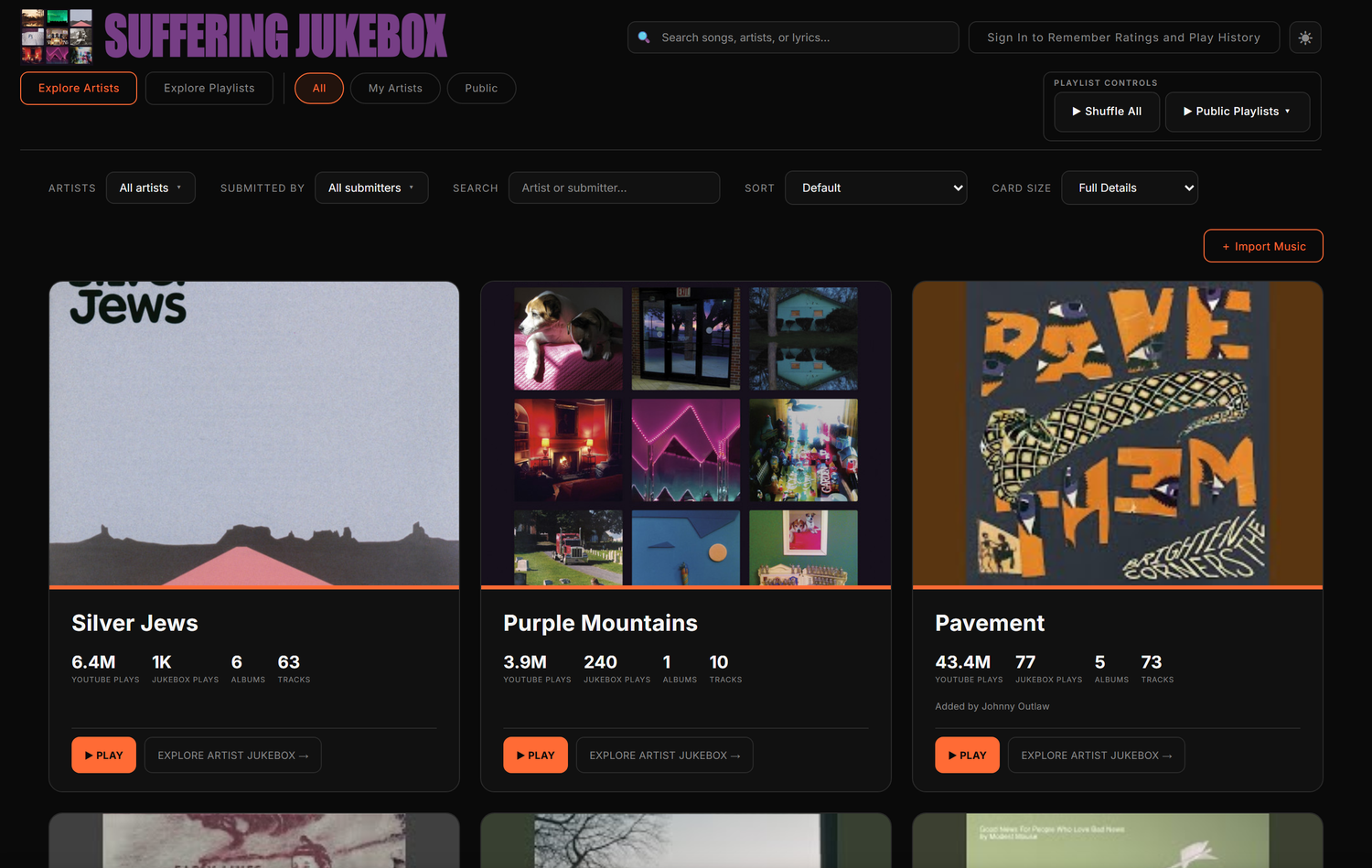Image resolution: width=1372 pixels, height=868 pixels.
Task: Toggle the light/dark theme sun icon
Action: [x=1305, y=38]
